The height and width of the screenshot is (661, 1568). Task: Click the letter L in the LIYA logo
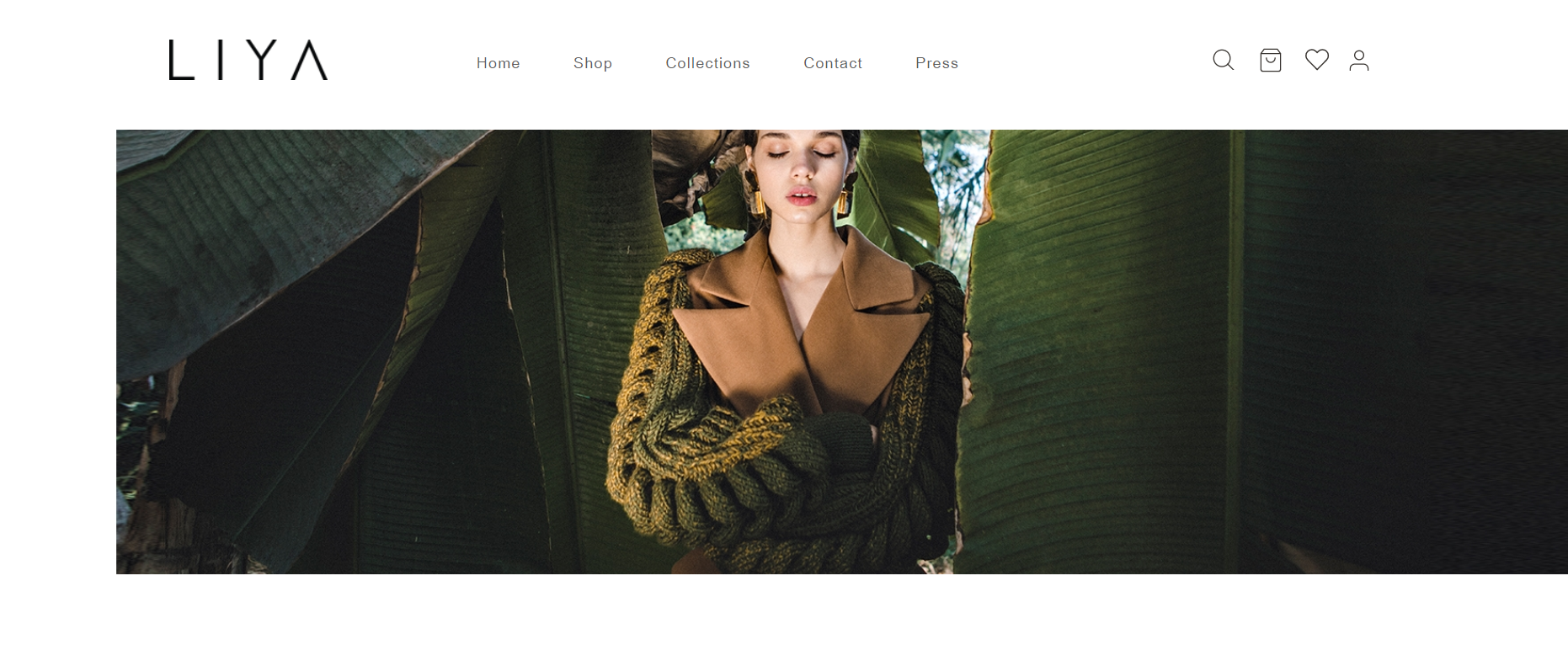pyautogui.click(x=181, y=60)
